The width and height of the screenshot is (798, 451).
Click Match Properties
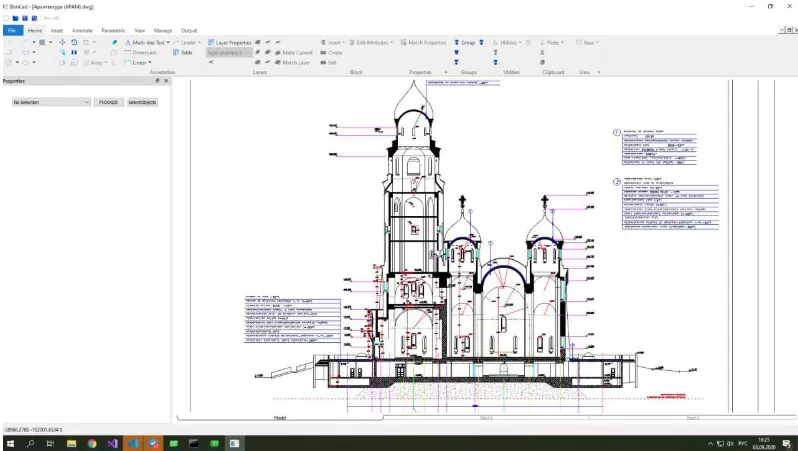[x=423, y=43]
